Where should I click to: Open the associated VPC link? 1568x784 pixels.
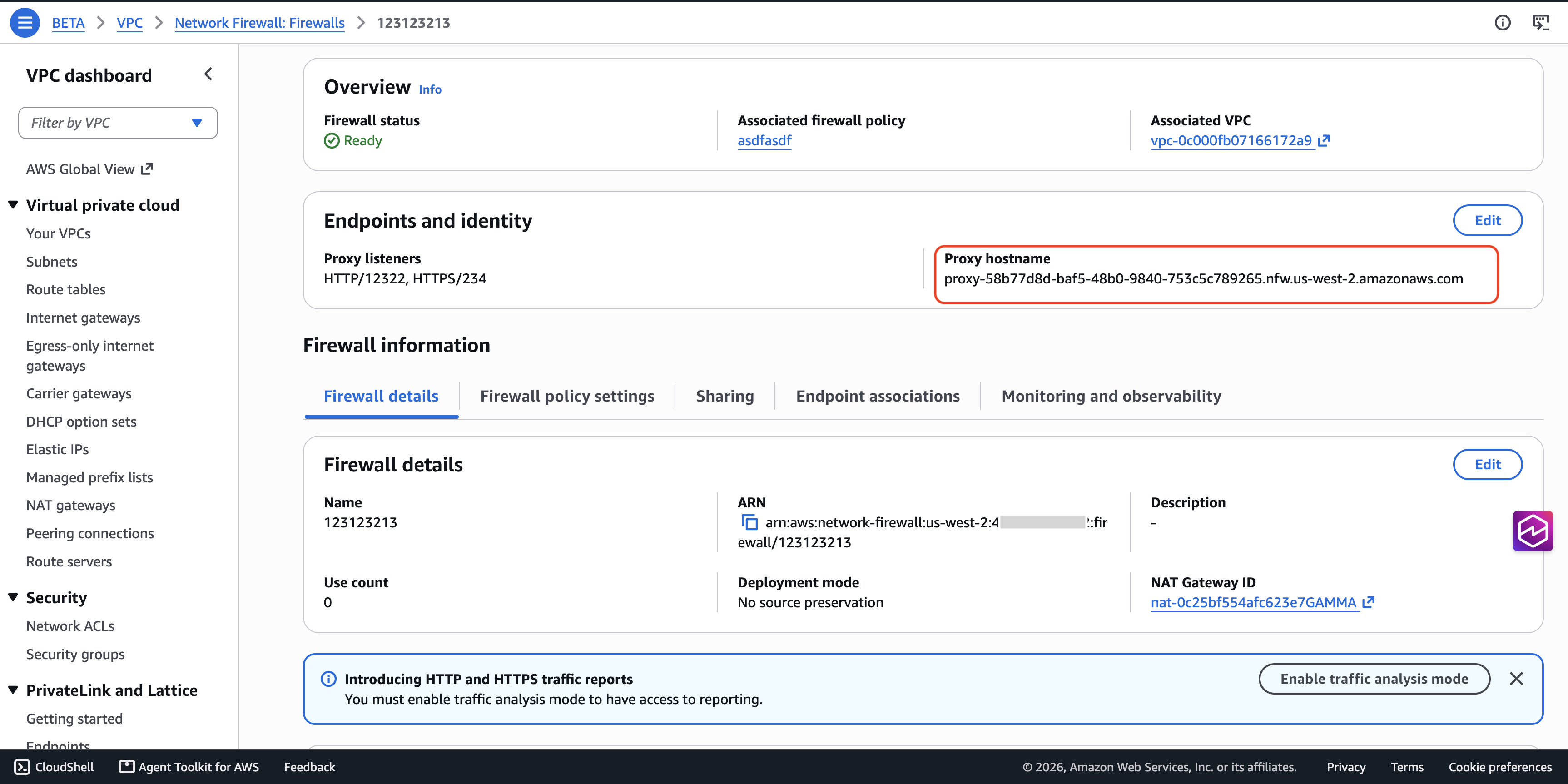[1240, 141]
